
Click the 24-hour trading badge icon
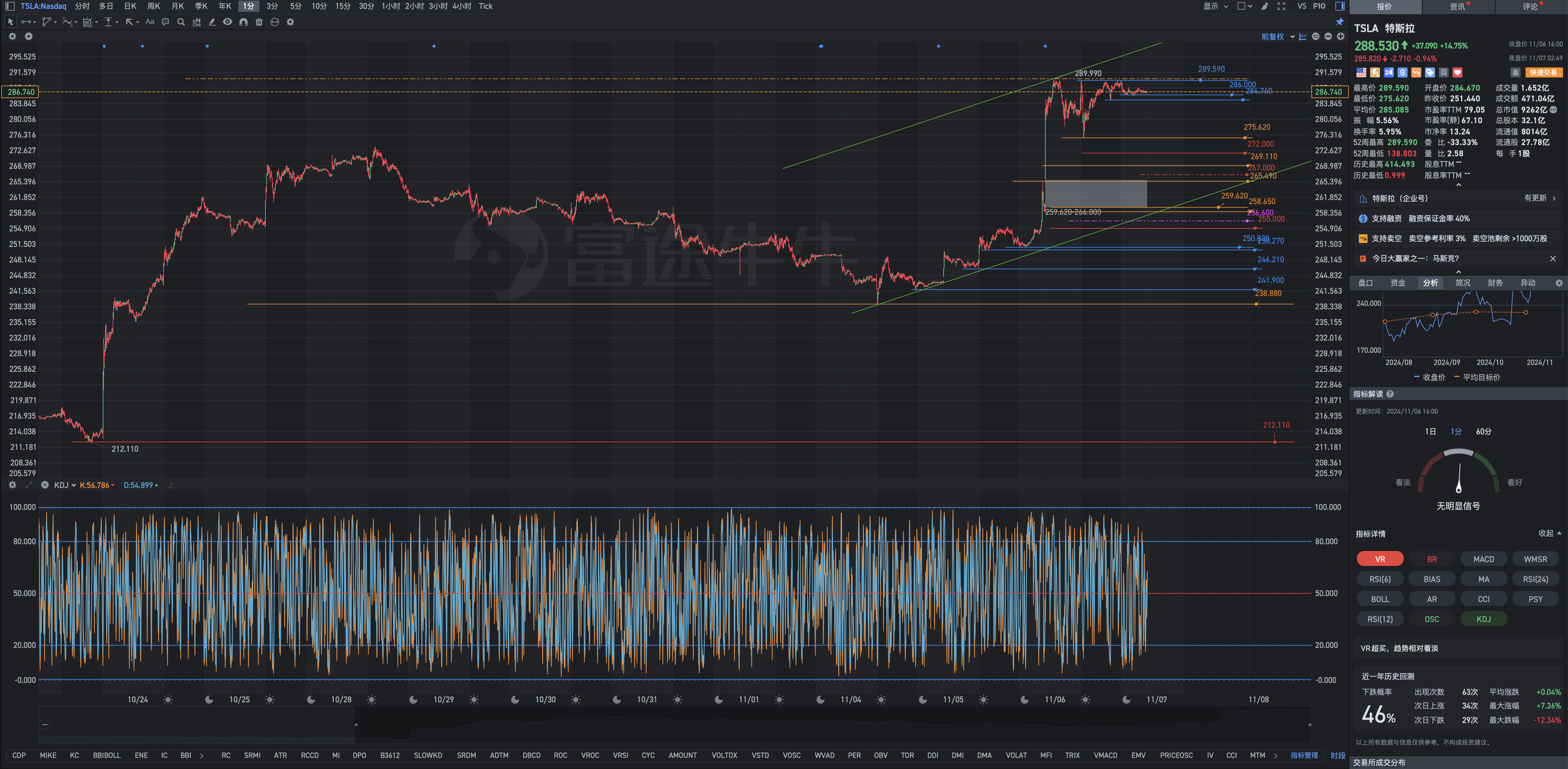1388,72
